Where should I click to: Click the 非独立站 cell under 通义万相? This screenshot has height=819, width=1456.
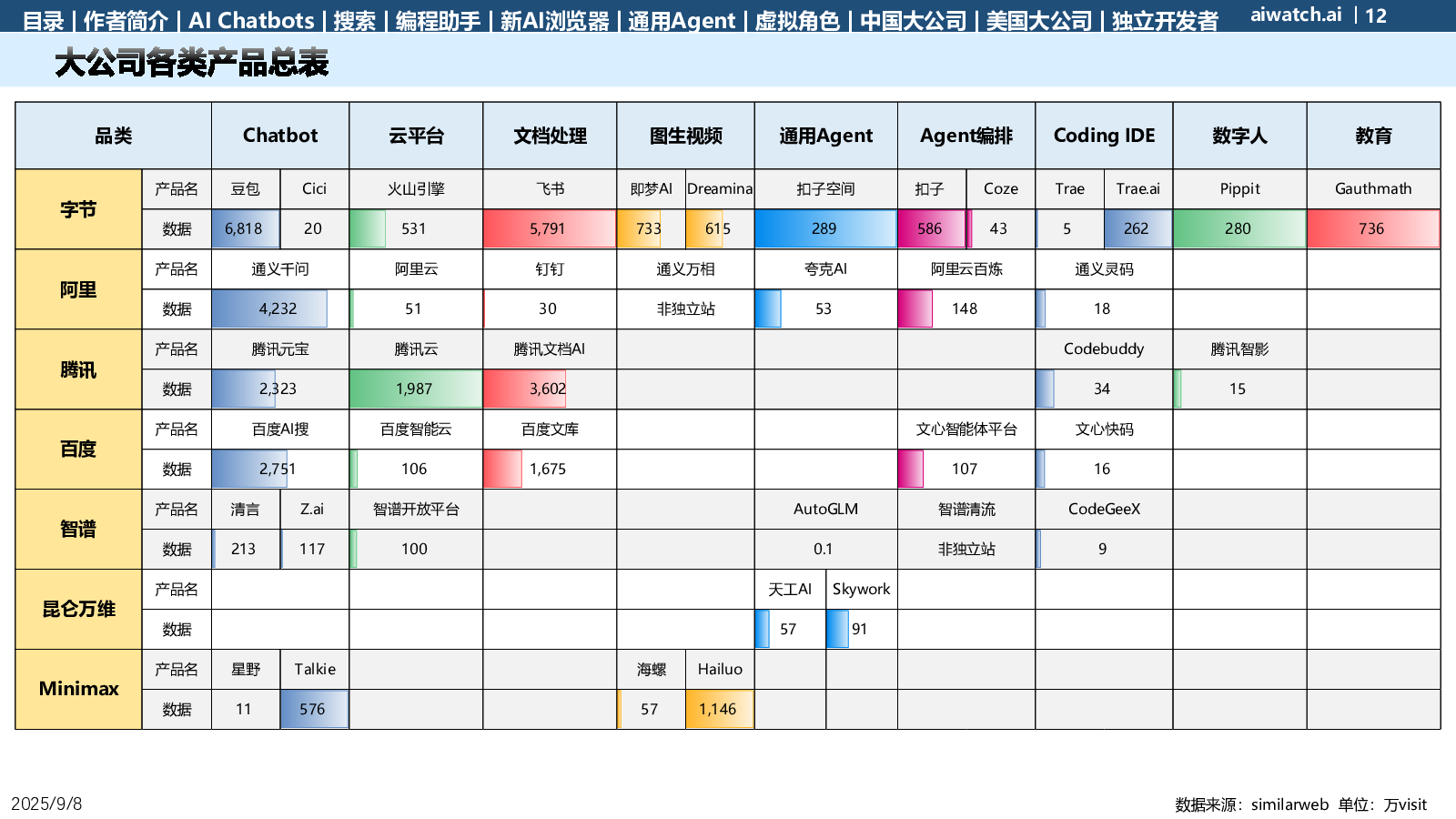tap(685, 308)
